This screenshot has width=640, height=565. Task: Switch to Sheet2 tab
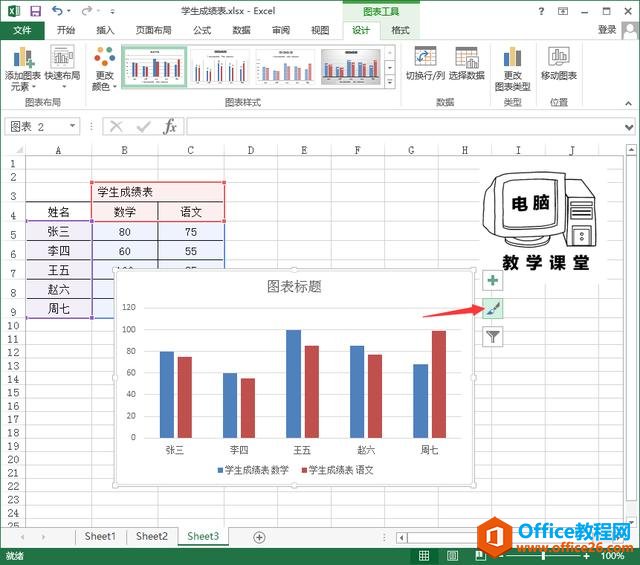(x=151, y=536)
